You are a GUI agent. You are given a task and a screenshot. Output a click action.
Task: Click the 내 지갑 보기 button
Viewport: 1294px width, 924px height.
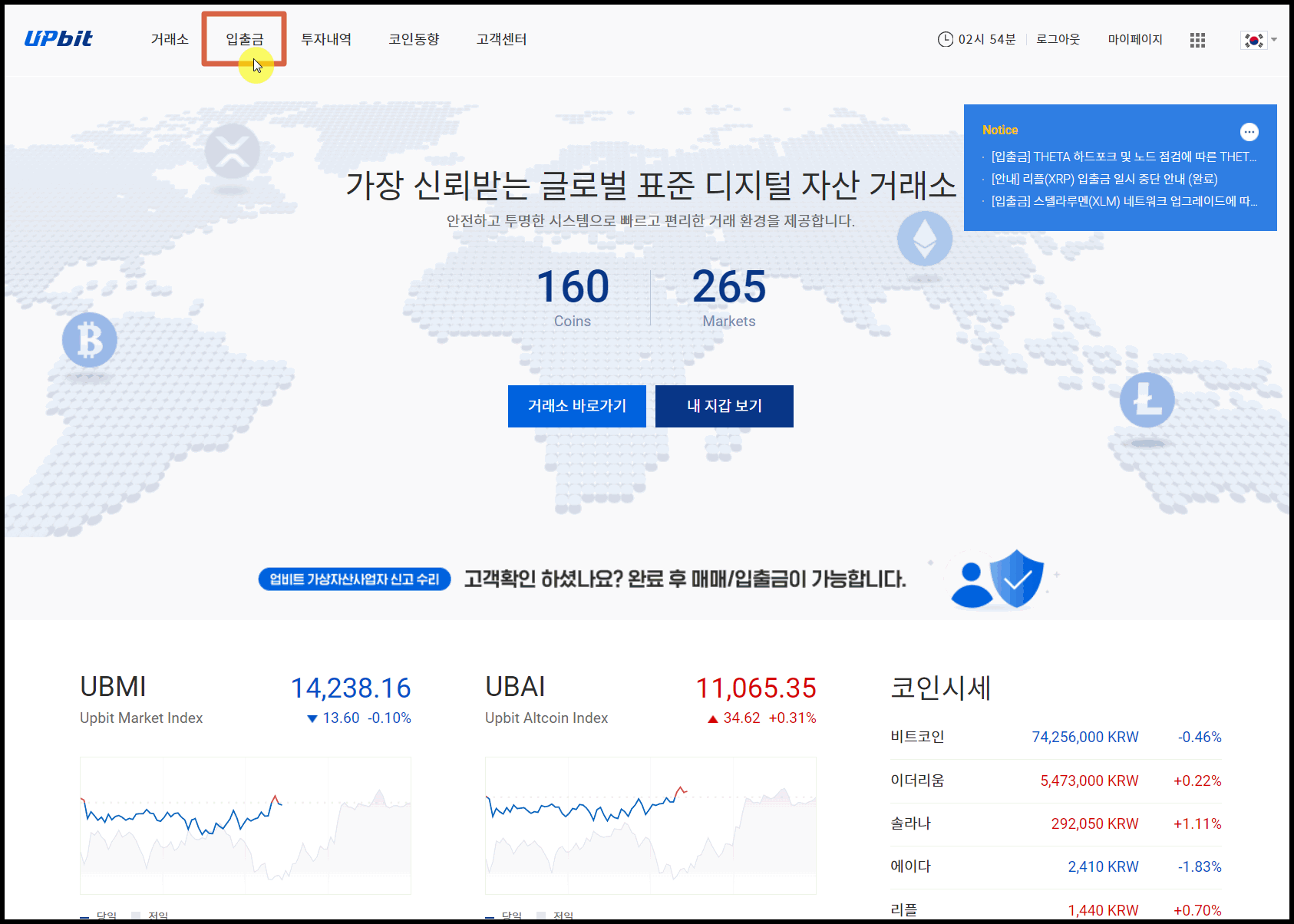click(724, 406)
